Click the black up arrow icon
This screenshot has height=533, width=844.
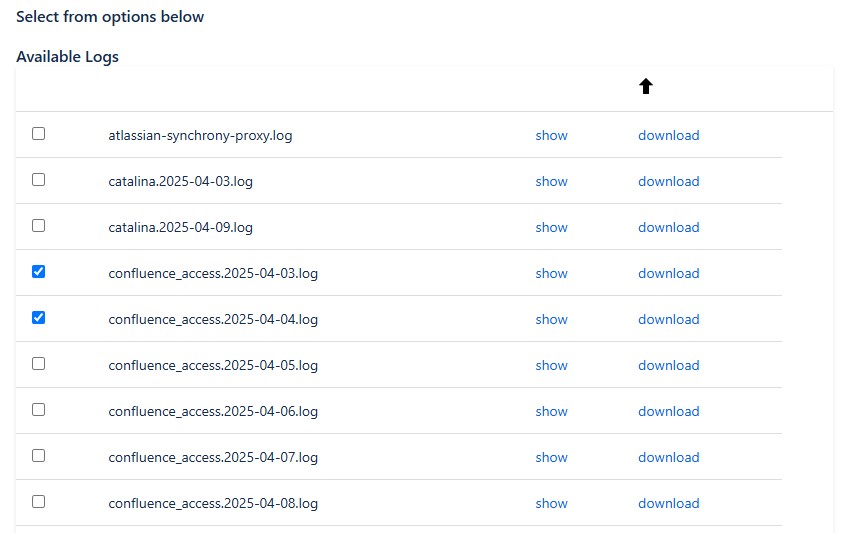(645, 87)
